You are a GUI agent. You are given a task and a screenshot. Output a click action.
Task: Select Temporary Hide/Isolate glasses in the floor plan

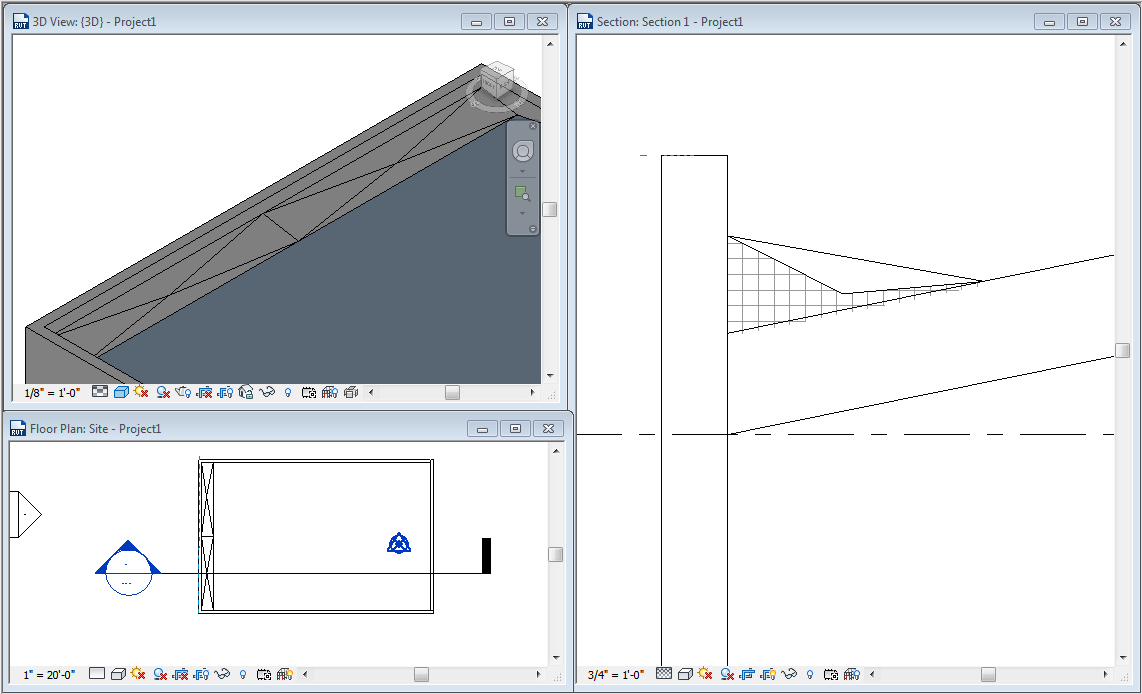coord(221,673)
